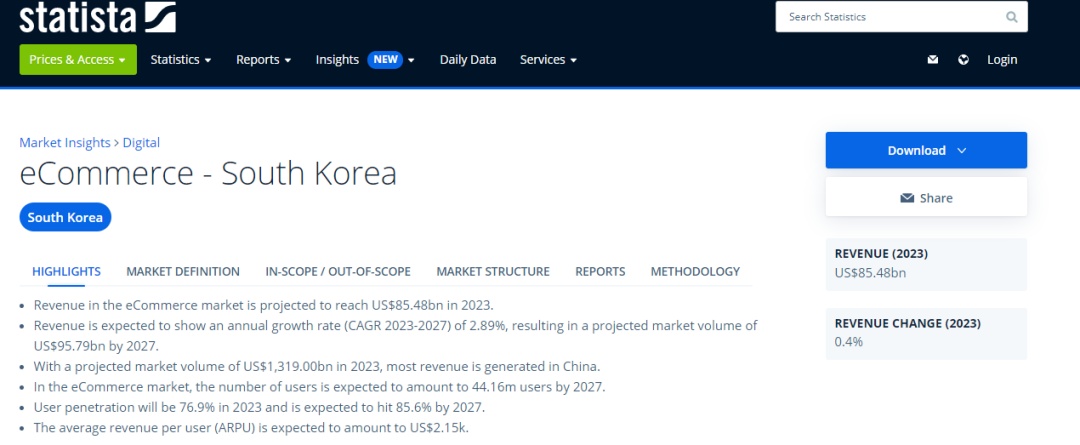Select the In-Scope / Out-of-Scope tab

338,271
